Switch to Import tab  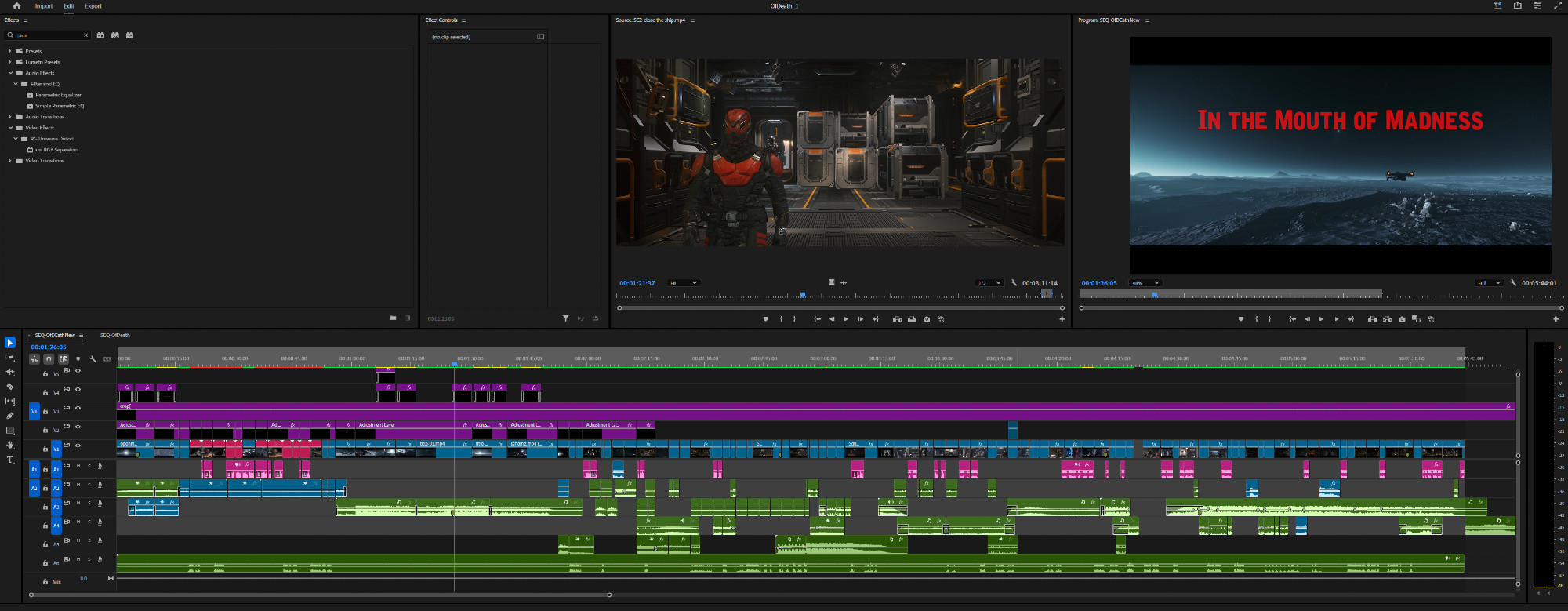pyautogui.click(x=44, y=6)
